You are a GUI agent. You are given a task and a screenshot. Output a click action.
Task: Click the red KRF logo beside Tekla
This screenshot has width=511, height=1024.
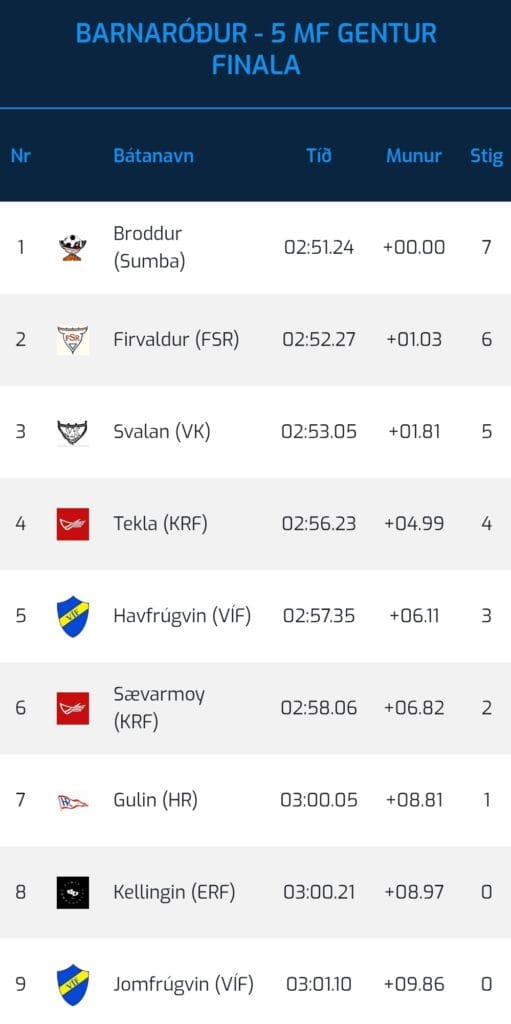(73, 524)
